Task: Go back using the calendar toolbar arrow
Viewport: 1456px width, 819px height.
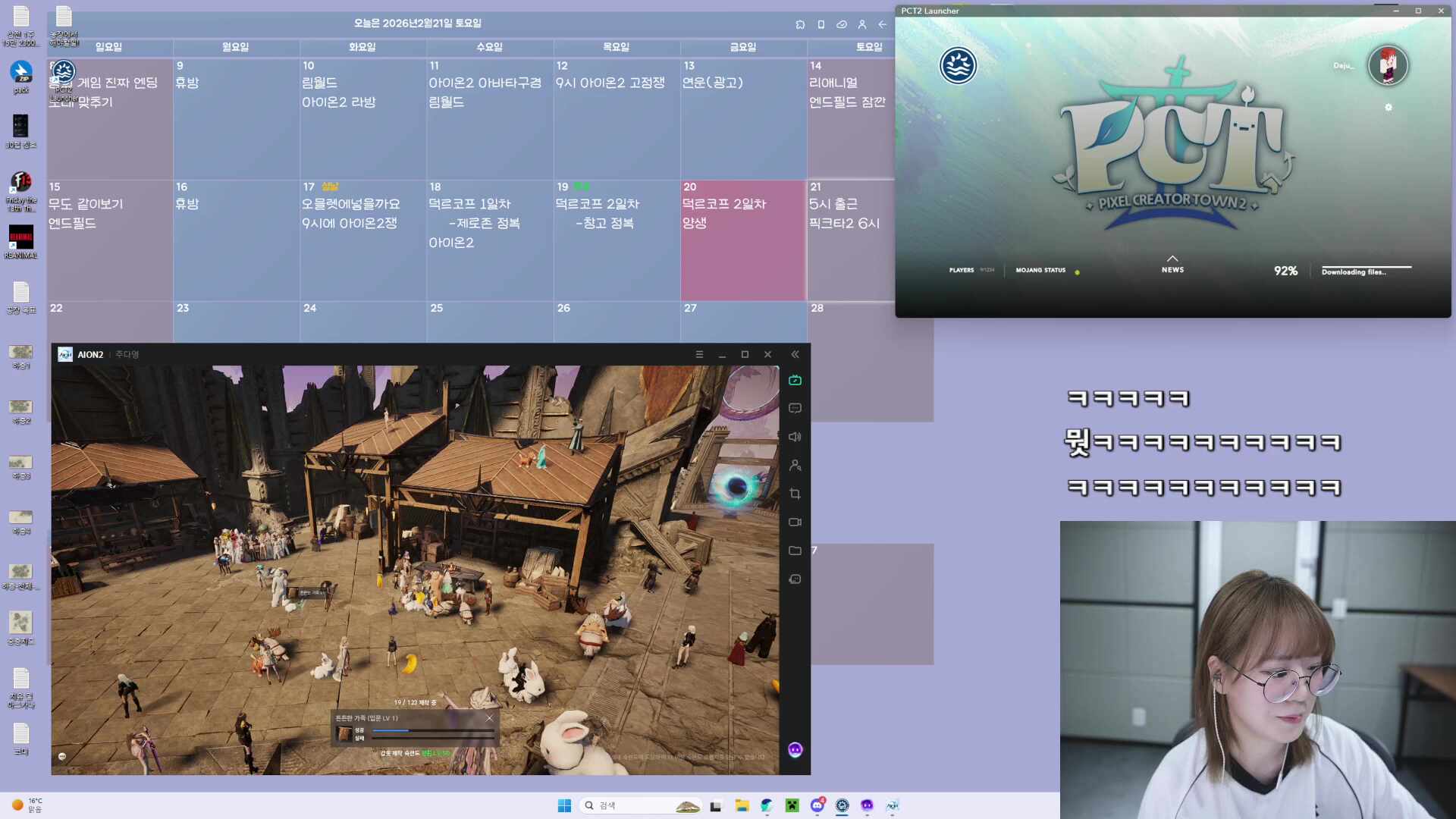Action: pyautogui.click(x=882, y=24)
